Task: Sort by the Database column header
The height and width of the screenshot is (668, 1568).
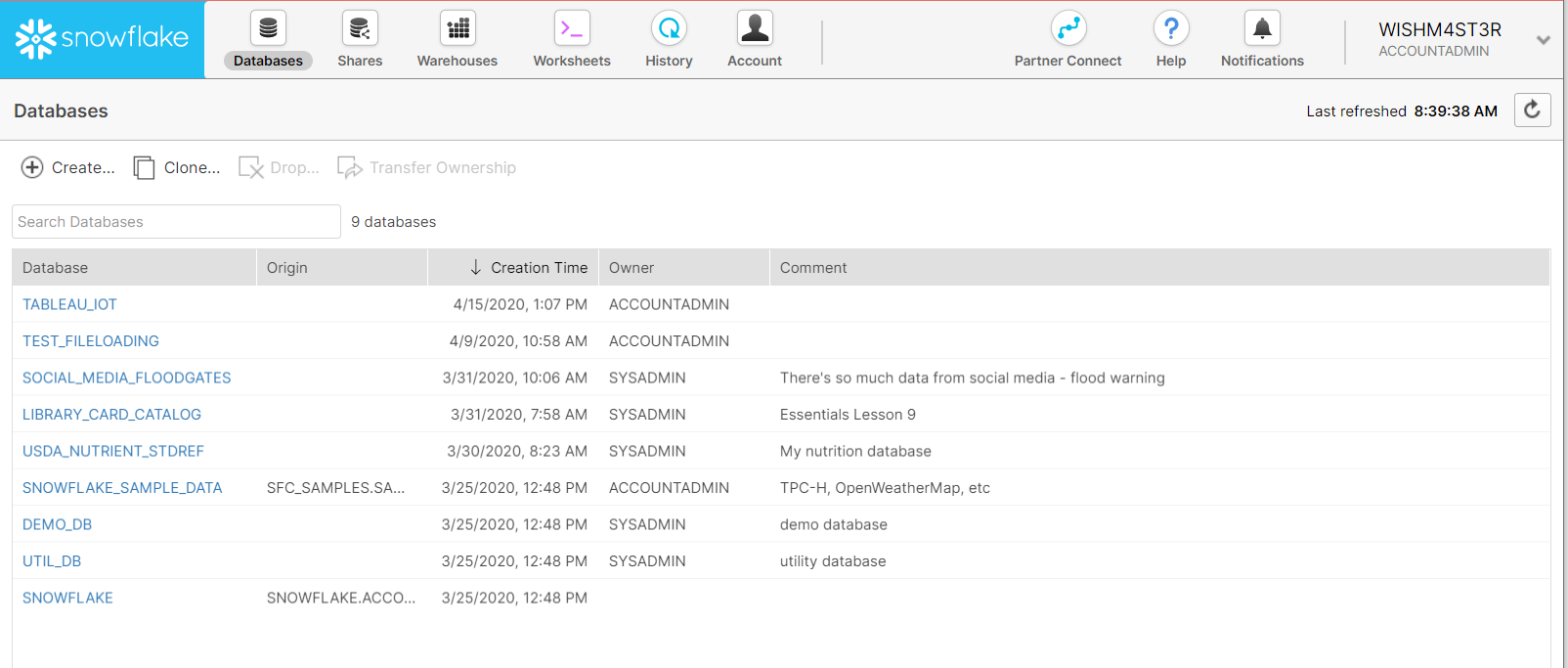Action: tap(56, 268)
